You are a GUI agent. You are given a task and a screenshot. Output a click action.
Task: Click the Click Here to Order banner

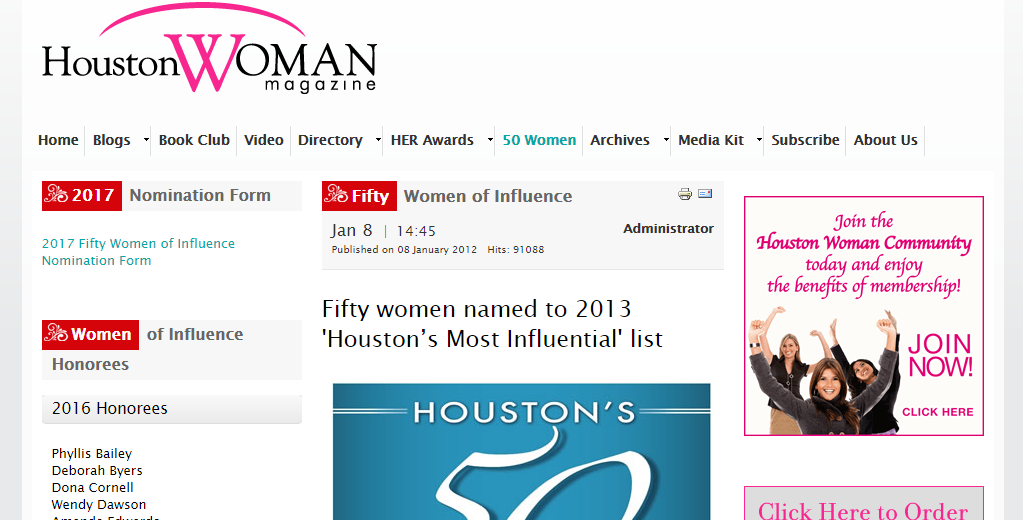(864, 503)
